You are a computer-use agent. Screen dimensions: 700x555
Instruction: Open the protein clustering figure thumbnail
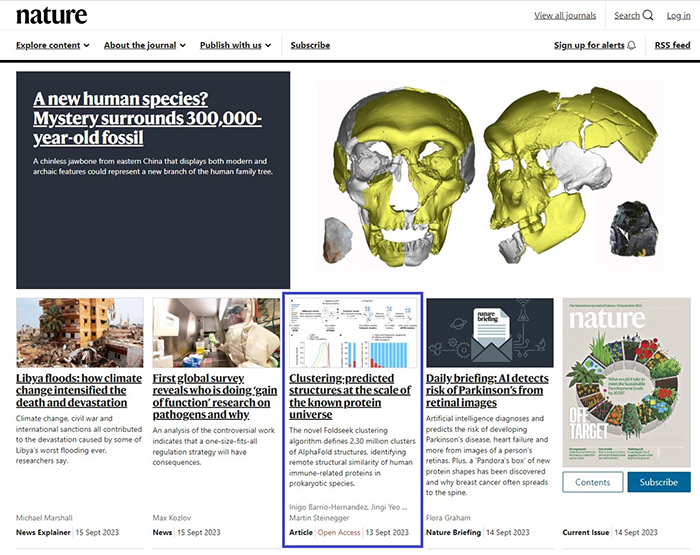353,333
